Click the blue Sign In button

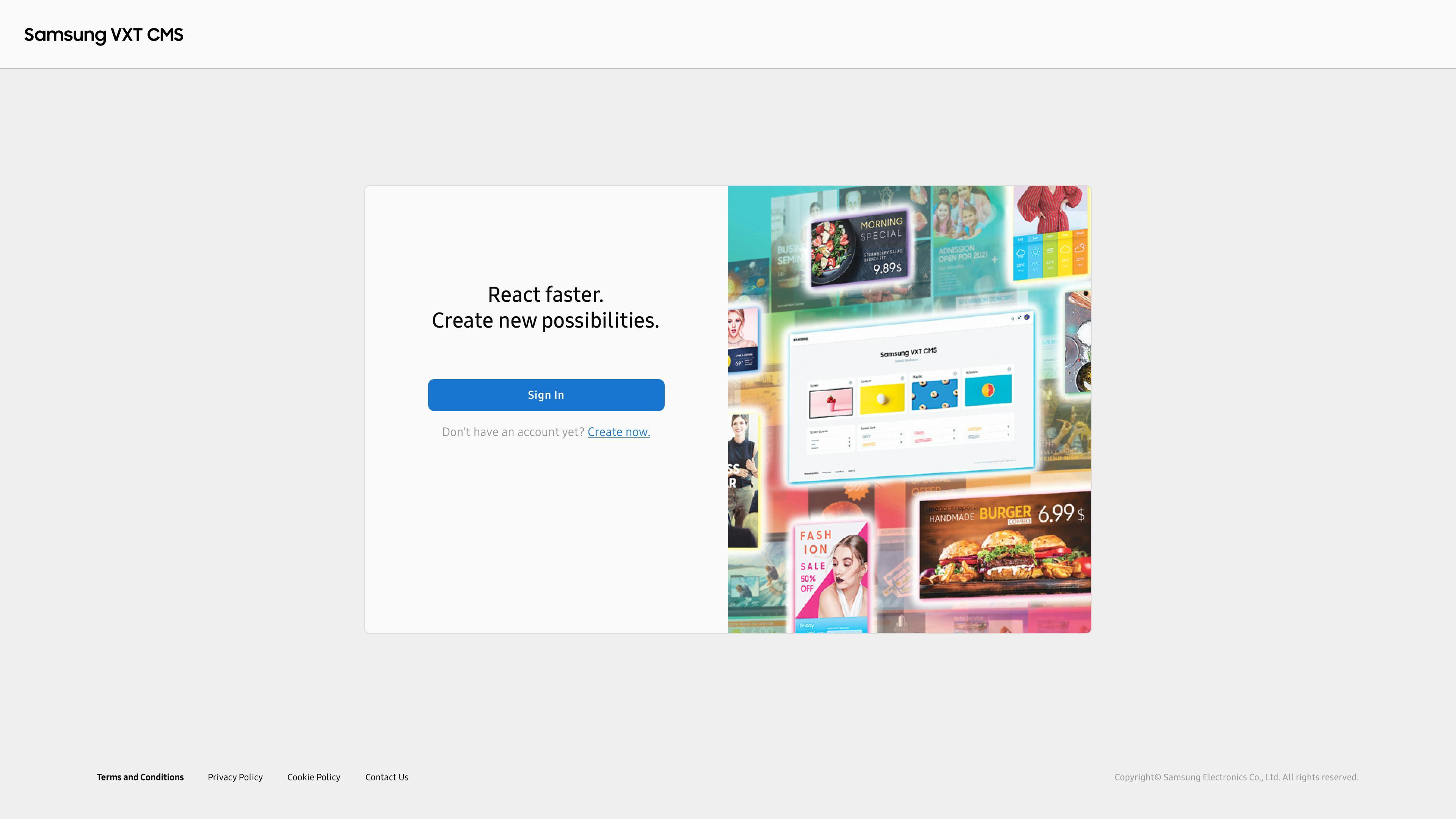pos(546,395)
